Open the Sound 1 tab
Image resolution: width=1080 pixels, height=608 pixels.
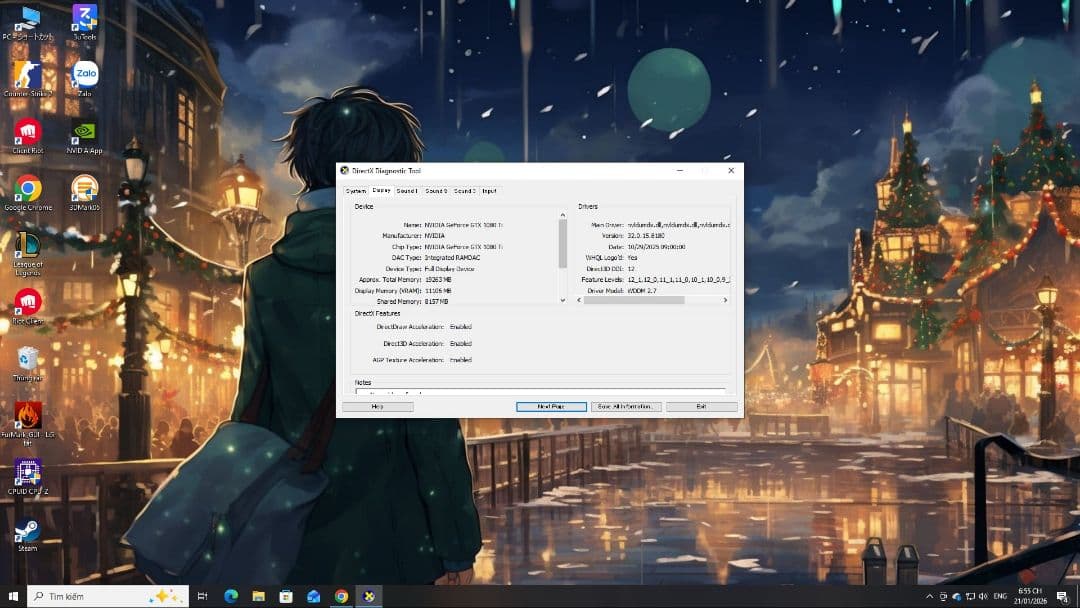(407, 191)
